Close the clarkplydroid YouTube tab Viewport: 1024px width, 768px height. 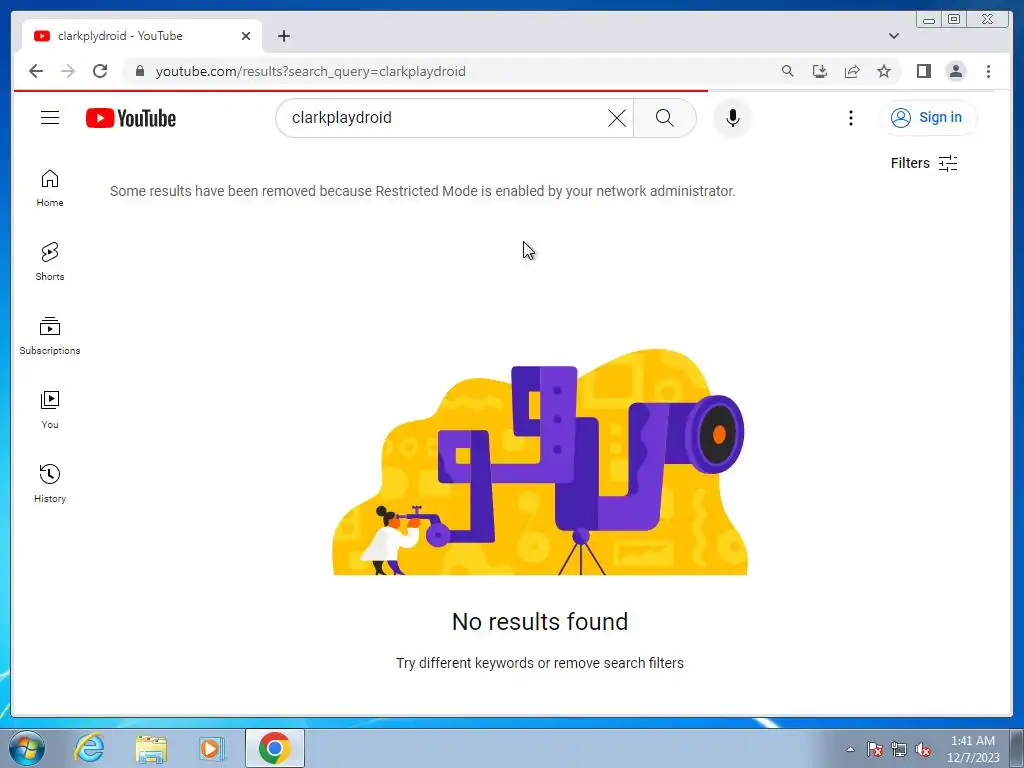tap(246, 36)
